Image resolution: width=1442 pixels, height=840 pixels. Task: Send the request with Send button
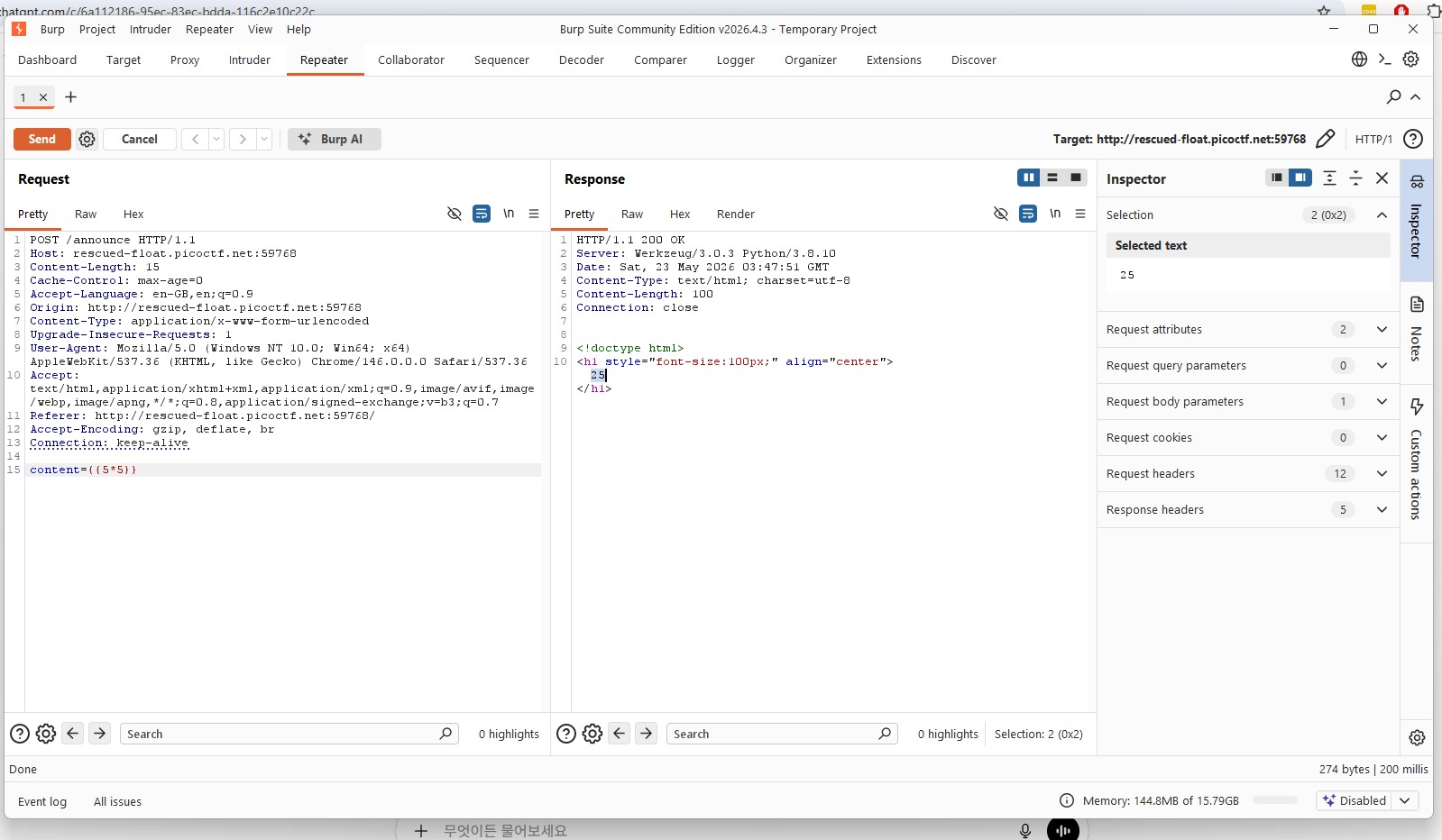[x=42, y=139]
